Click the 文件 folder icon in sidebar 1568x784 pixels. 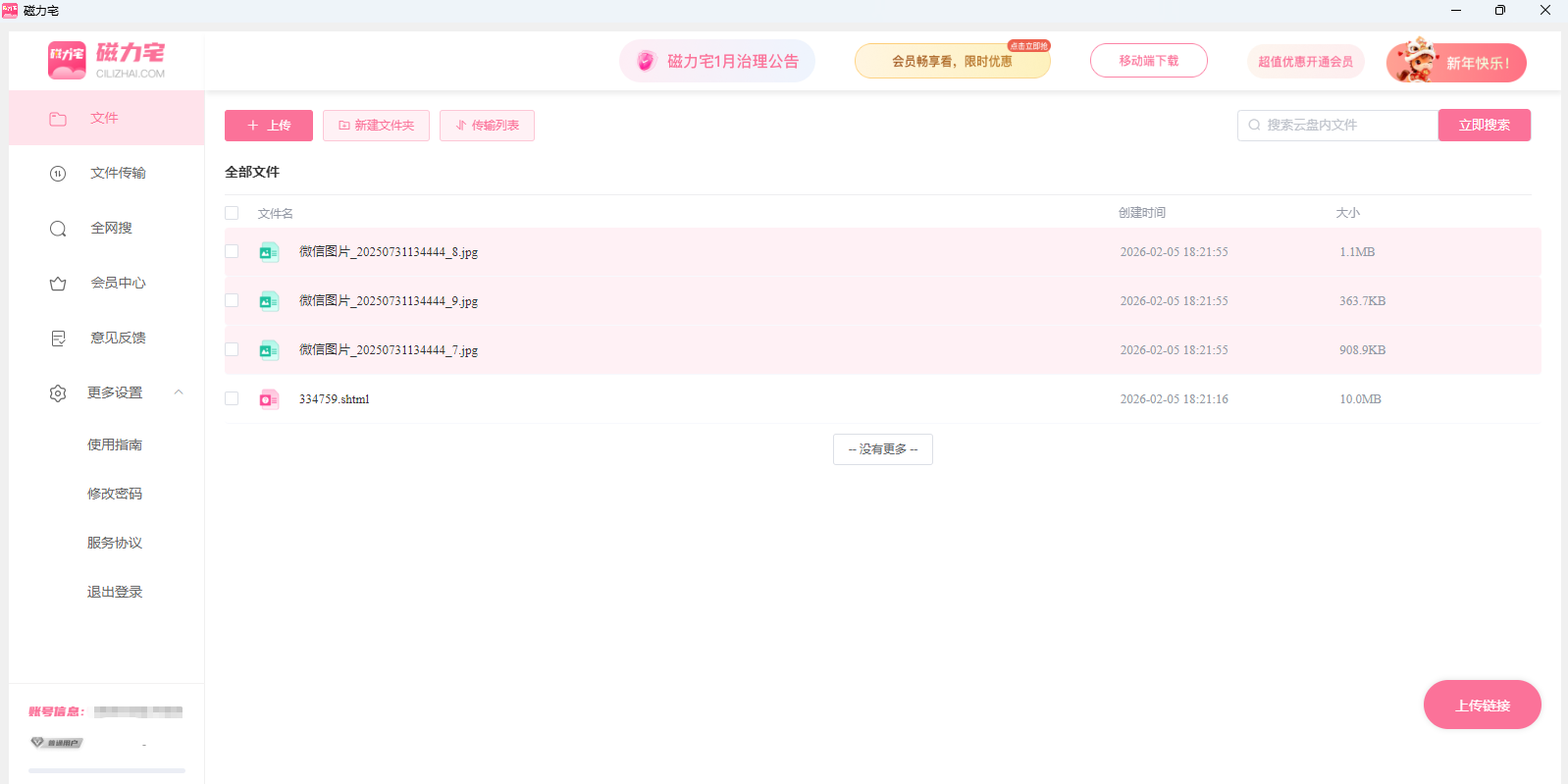58,119
